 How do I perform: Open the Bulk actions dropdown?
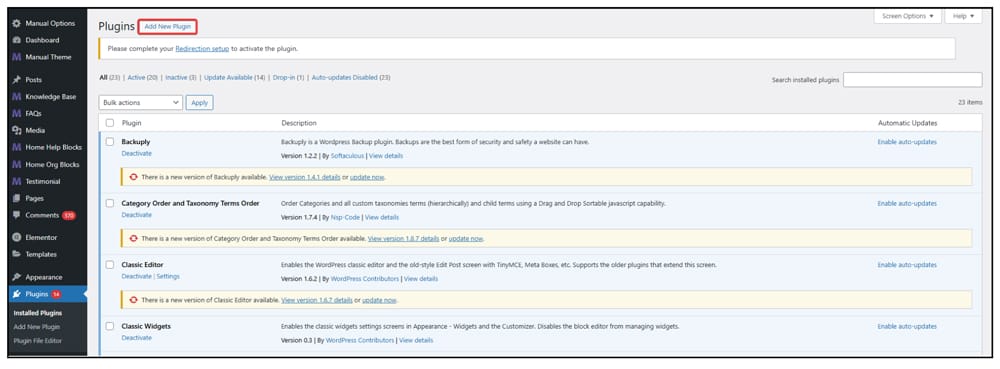(x=141, y=103)
